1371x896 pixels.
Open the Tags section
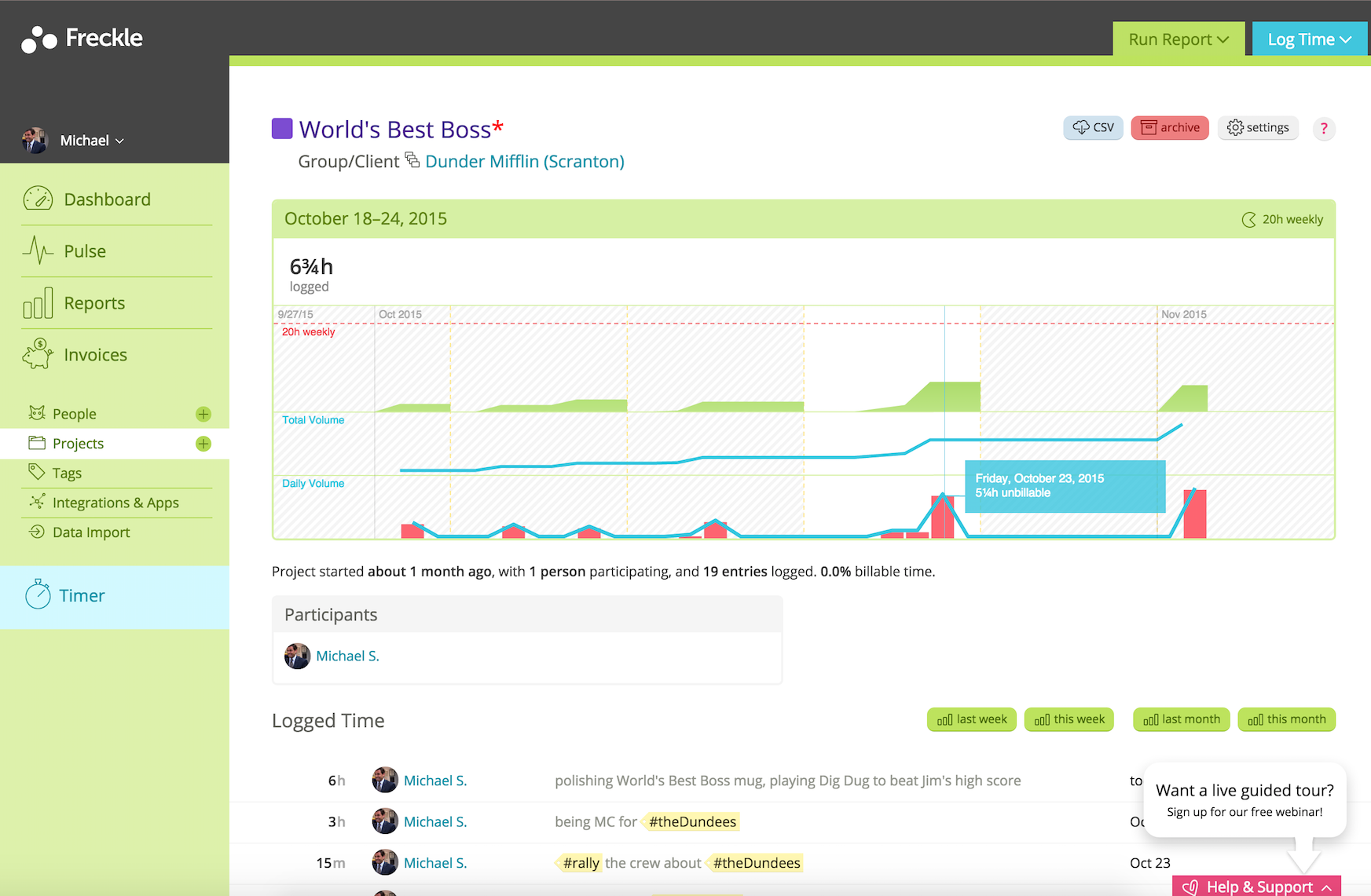pyautogui.click(x=68, y=472)
